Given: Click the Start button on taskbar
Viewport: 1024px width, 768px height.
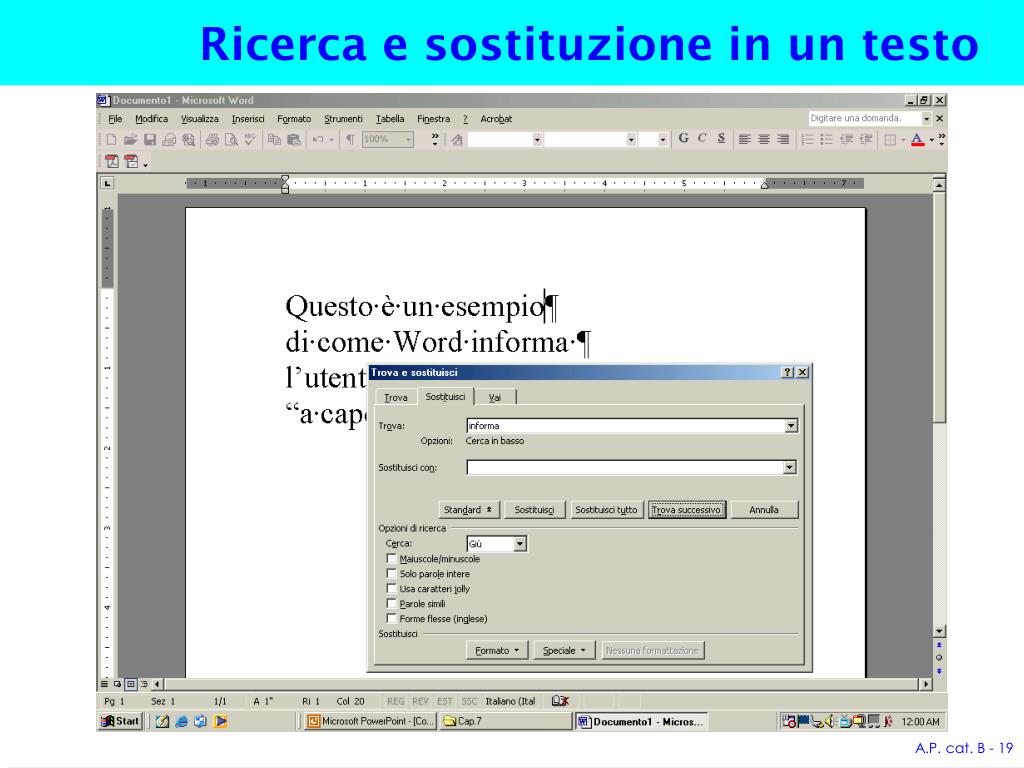Looking at the screenshot, I should 120,721.
